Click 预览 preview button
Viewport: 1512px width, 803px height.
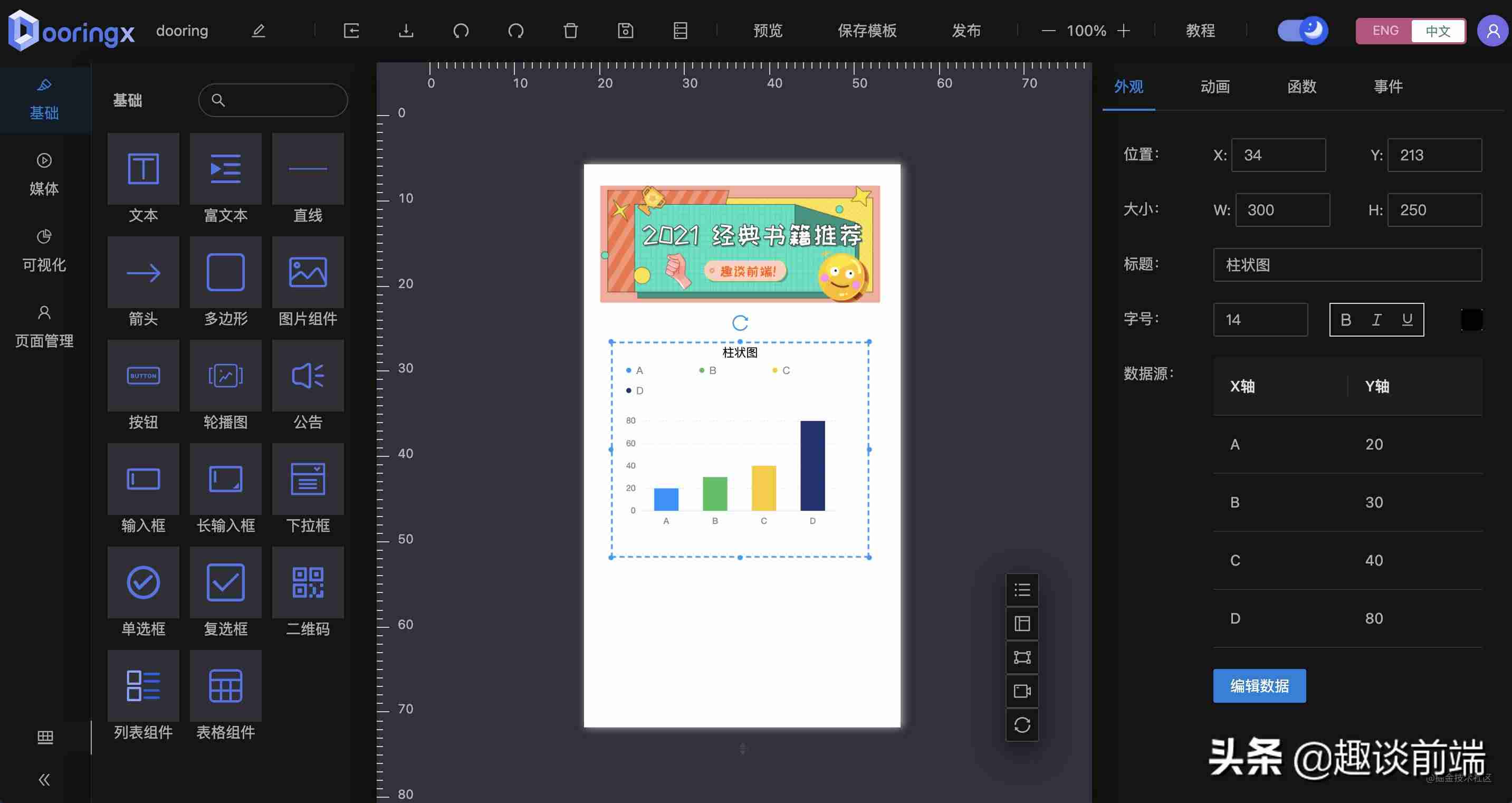[768, 31]
